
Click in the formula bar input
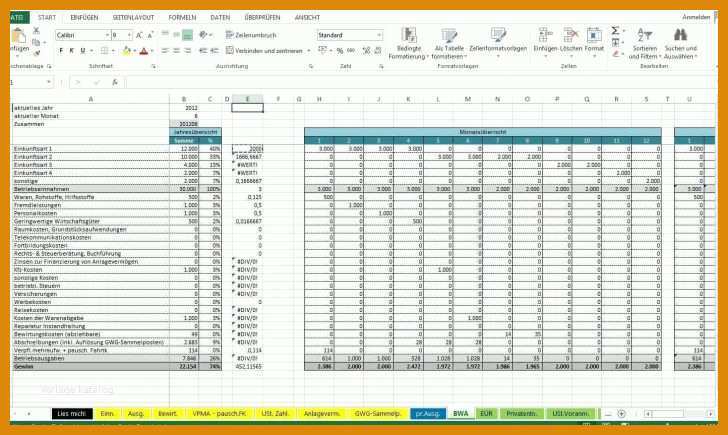[420, 82]
